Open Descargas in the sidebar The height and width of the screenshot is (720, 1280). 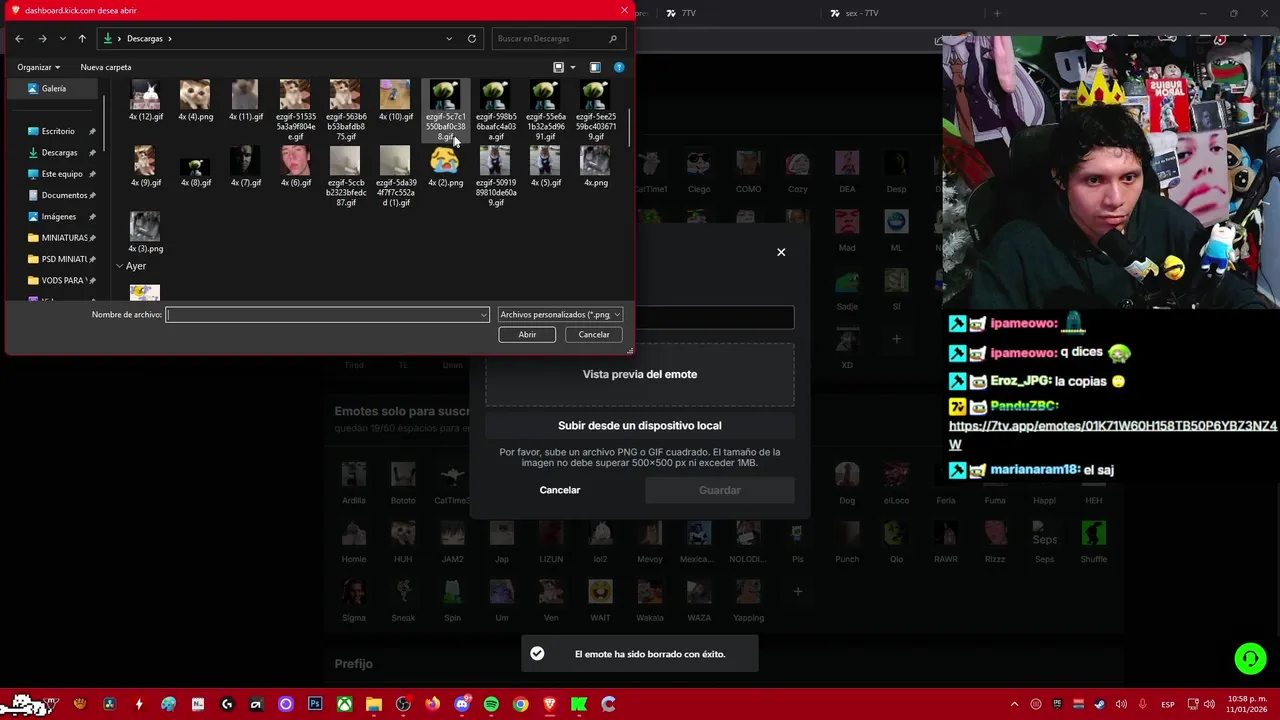pyautogui.click(x=59, y=152)
